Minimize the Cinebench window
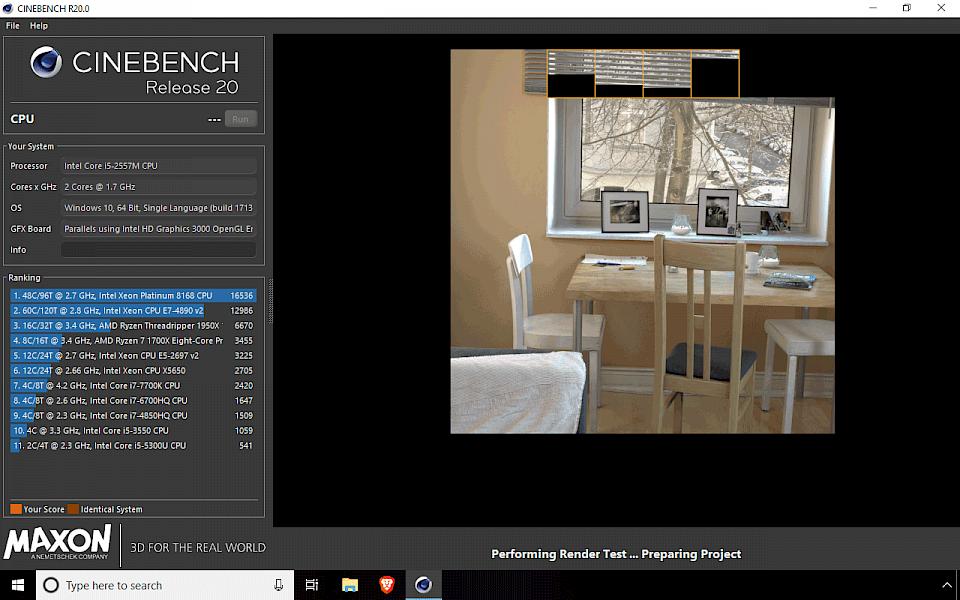The width and height of the screenshot is (960, 600). coord(873,8)
